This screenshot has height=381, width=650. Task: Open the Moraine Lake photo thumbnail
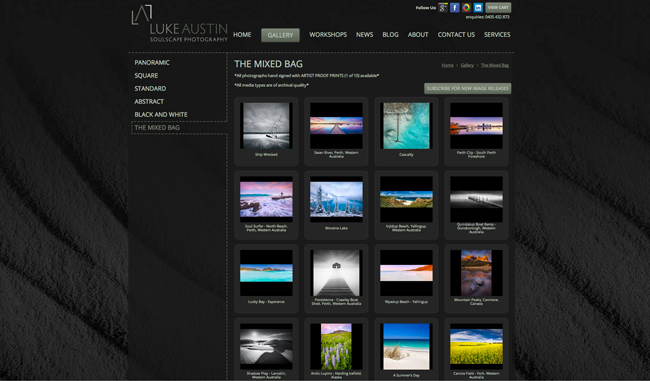point(336,199)
